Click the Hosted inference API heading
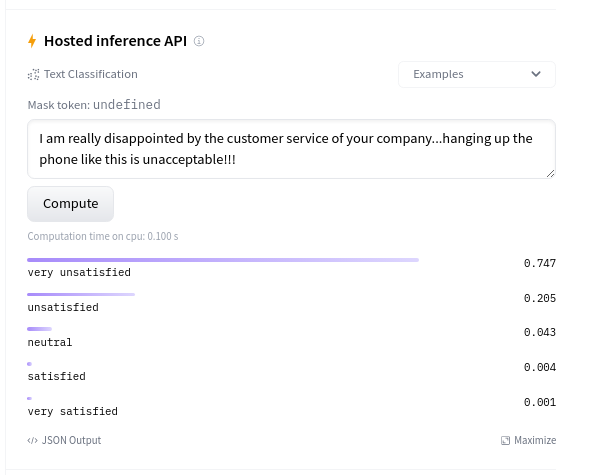 (115, 41)
